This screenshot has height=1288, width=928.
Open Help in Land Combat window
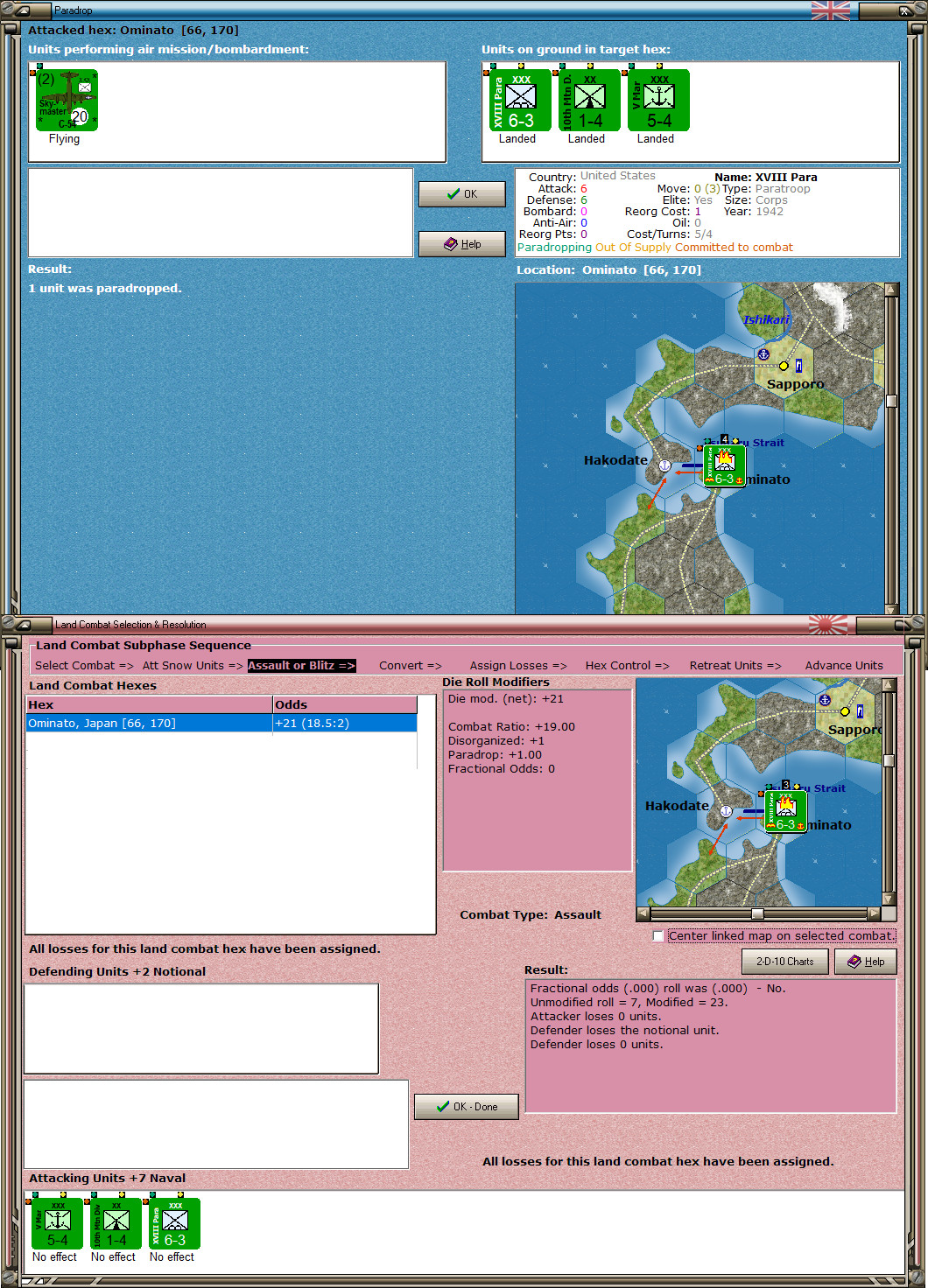865,962
